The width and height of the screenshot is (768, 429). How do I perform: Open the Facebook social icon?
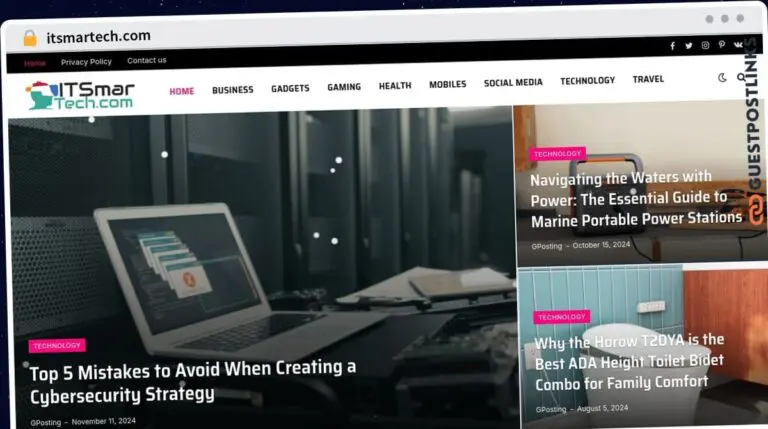click(x=672, y=46)
